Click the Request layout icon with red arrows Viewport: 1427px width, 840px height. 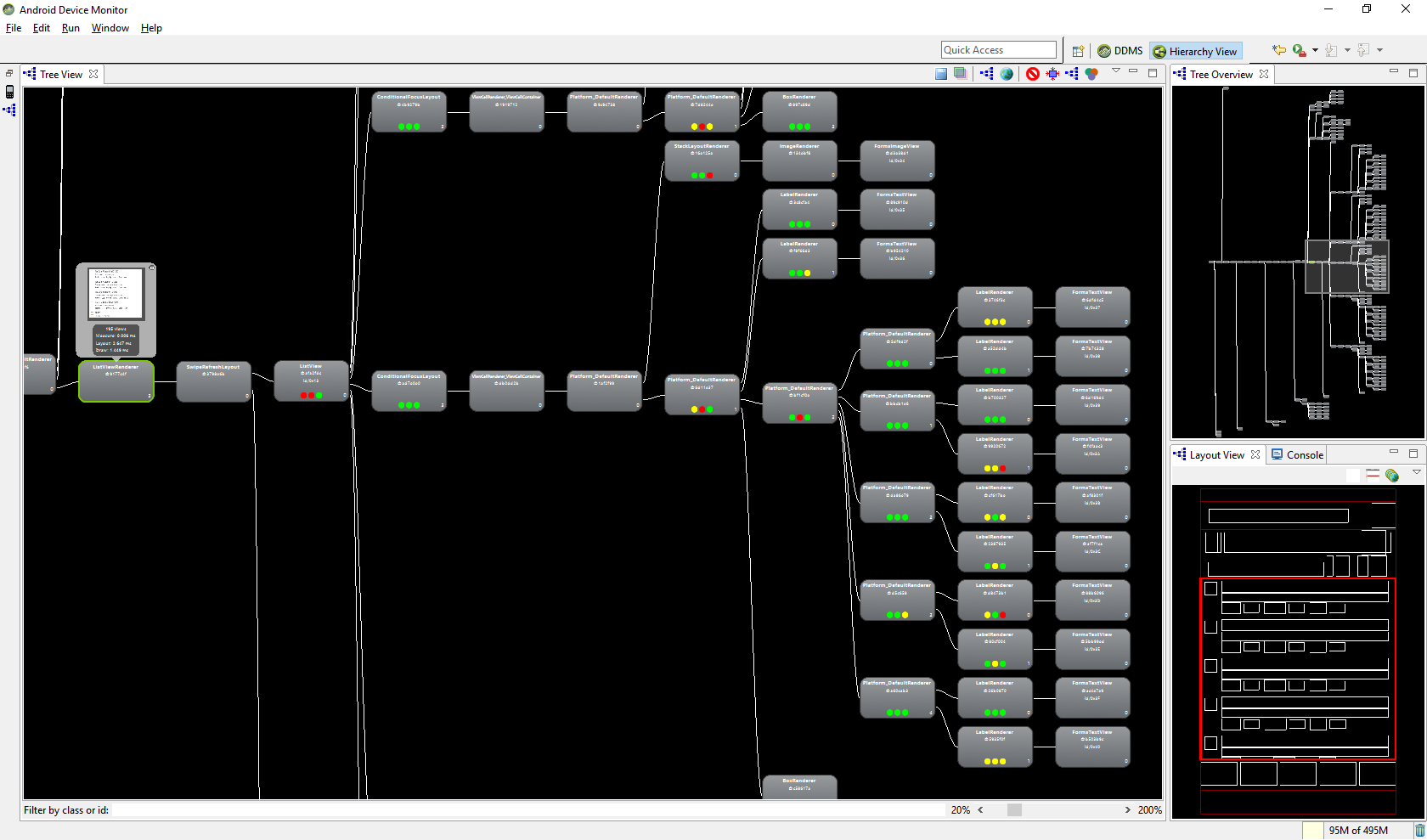point(1053,74)
